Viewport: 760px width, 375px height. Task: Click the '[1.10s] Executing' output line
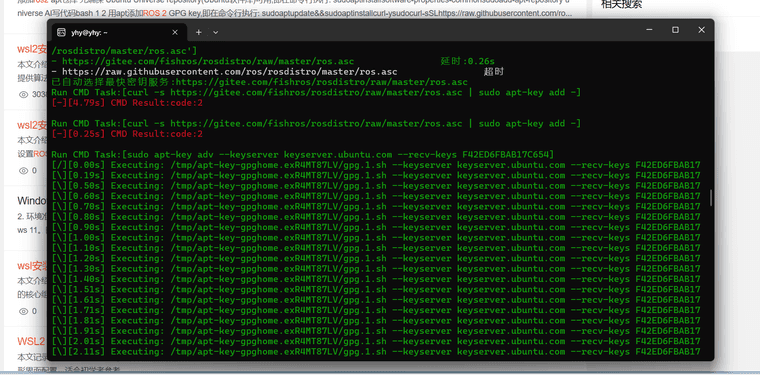[x=376, y=248]
